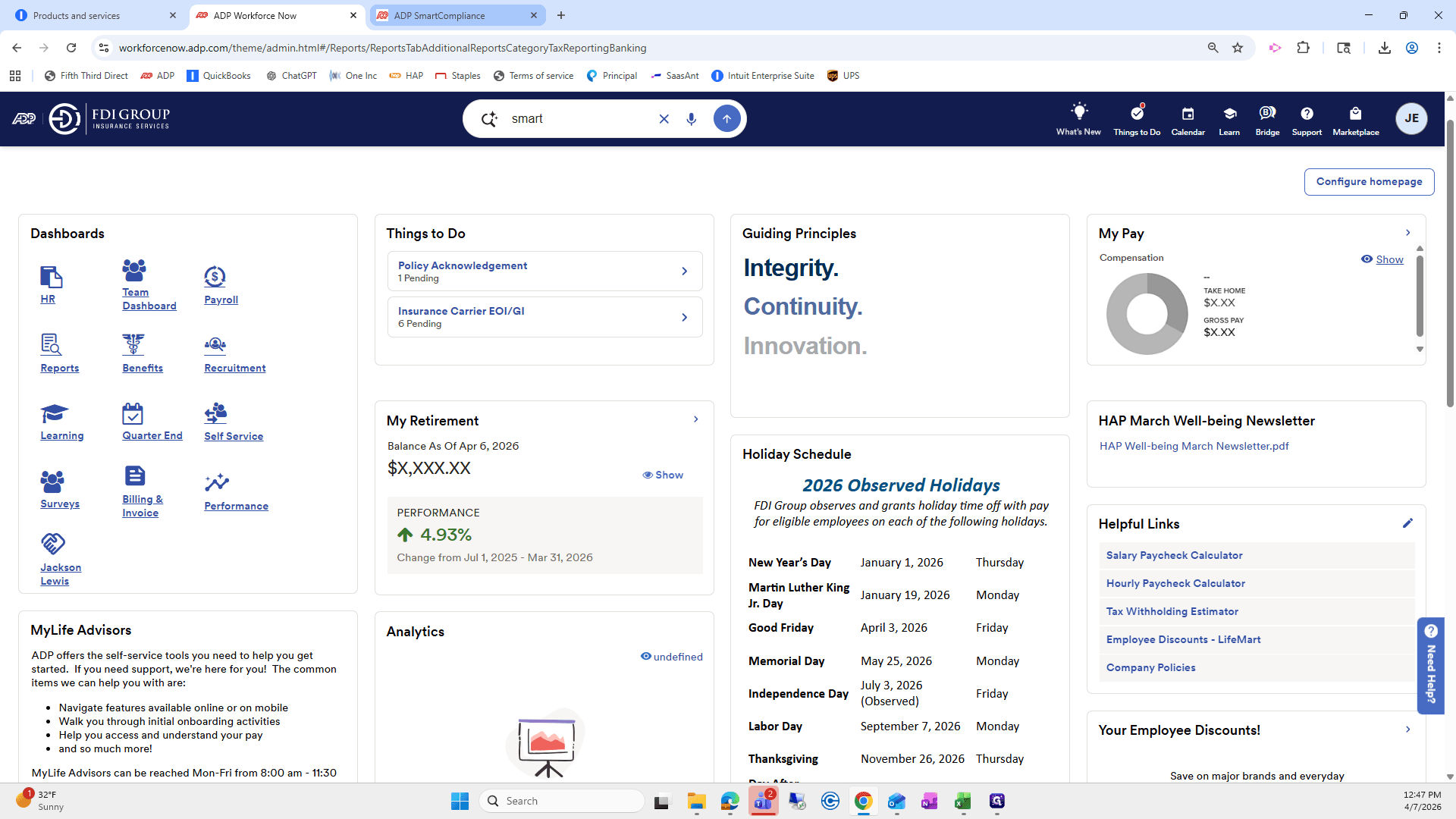Screen dimensions: 1456x819
Task: Open the Need Help side tab
Action: tap(1430, 665)
